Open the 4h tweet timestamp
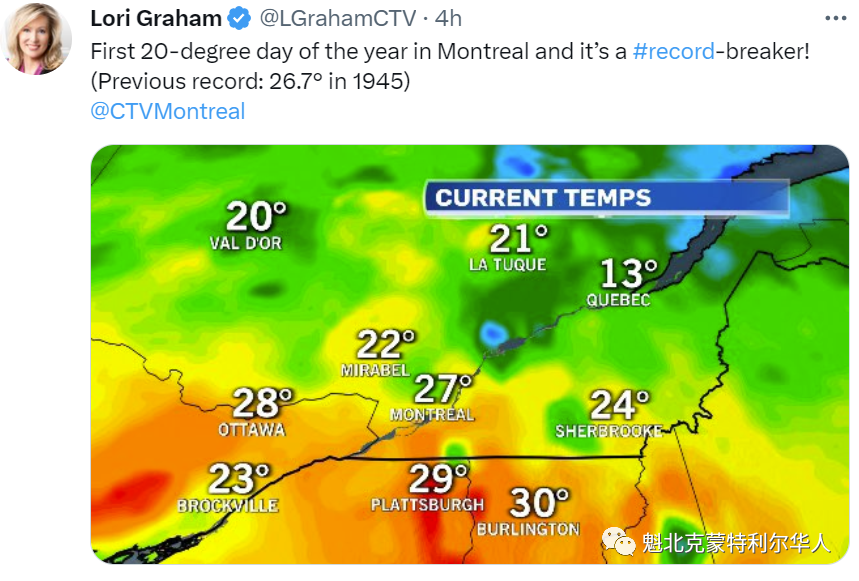 click(448, 19)
